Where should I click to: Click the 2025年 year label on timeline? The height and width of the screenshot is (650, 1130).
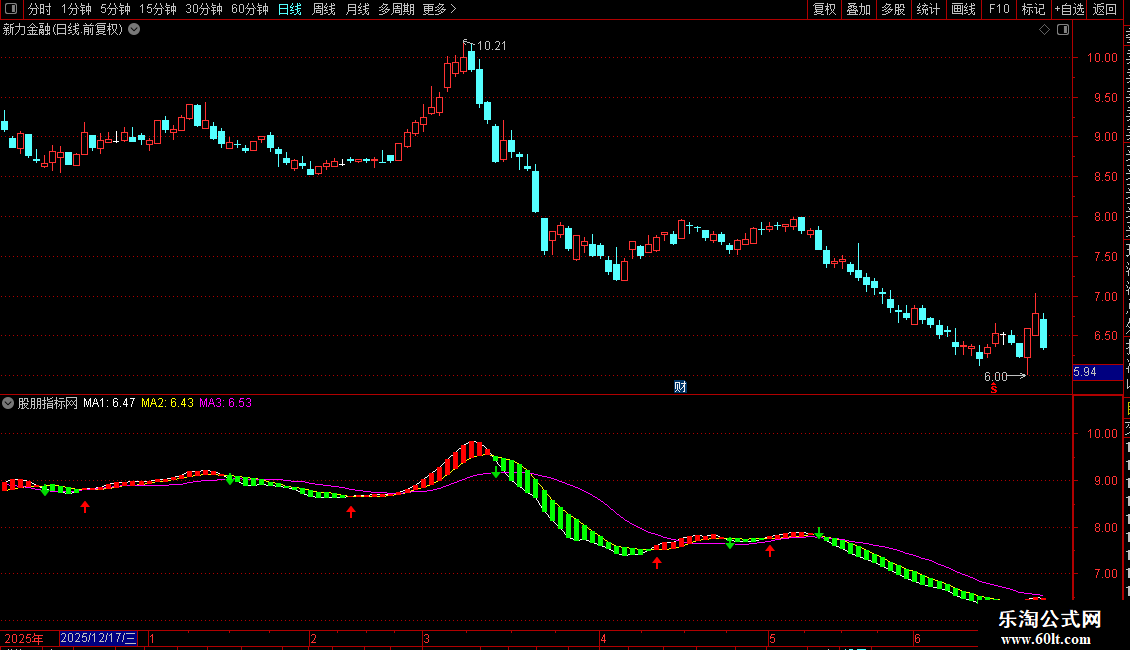click(x=24, y=638)
